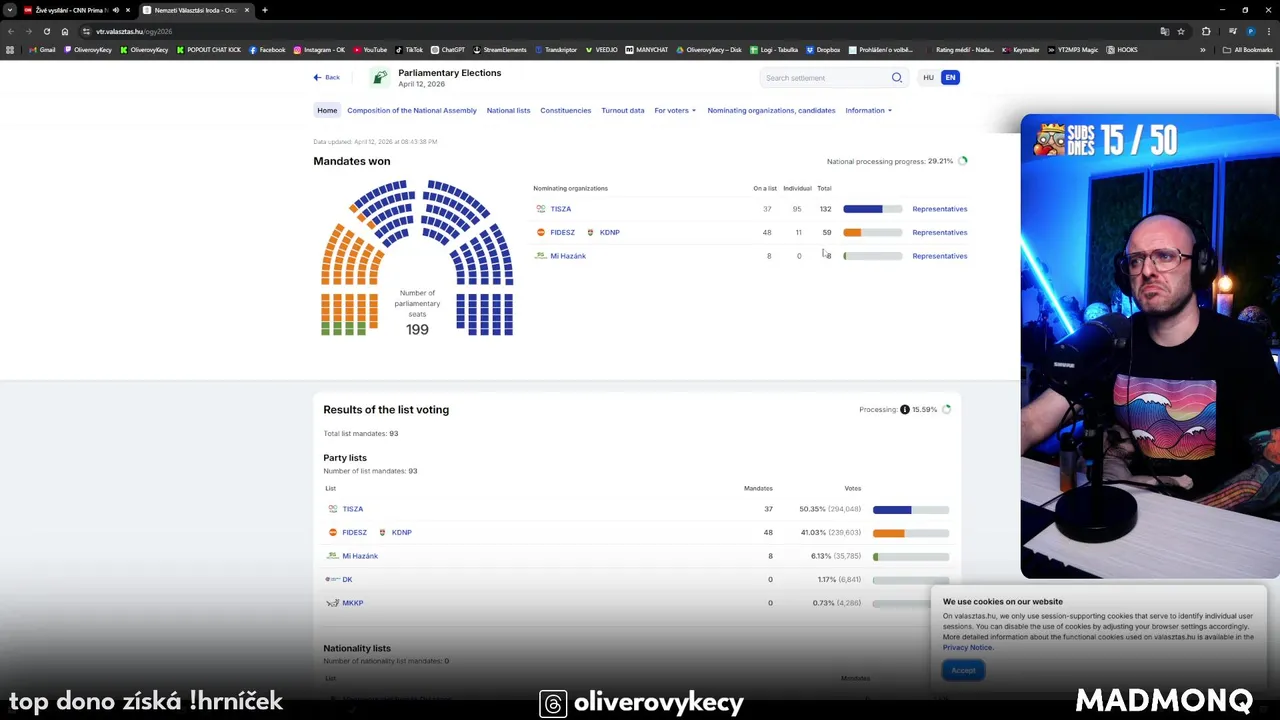Open Representatives link for FIDESZ KDNP

(940, 232)
